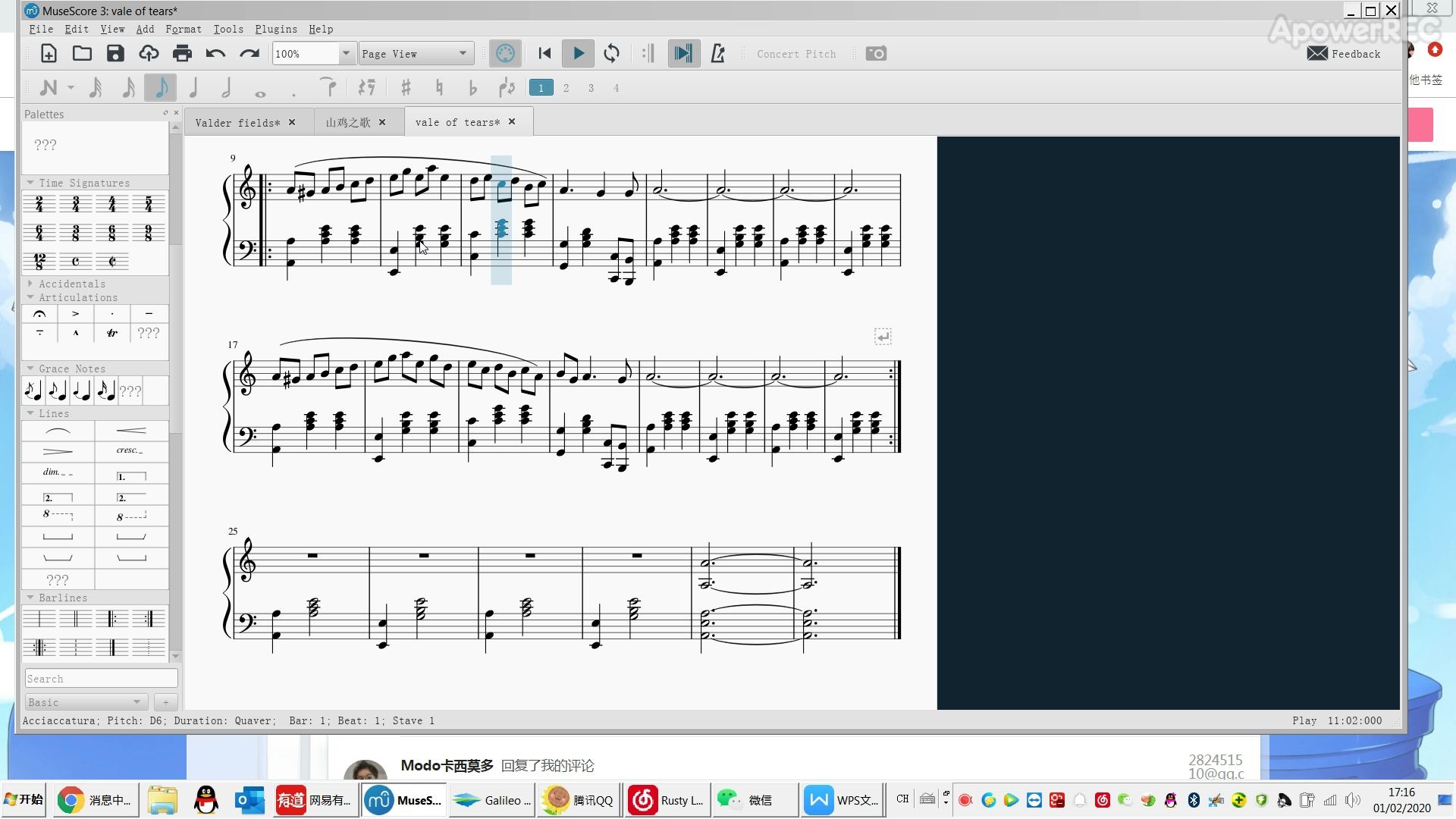
Task: Print the score icon
Action: coord(182,54)
